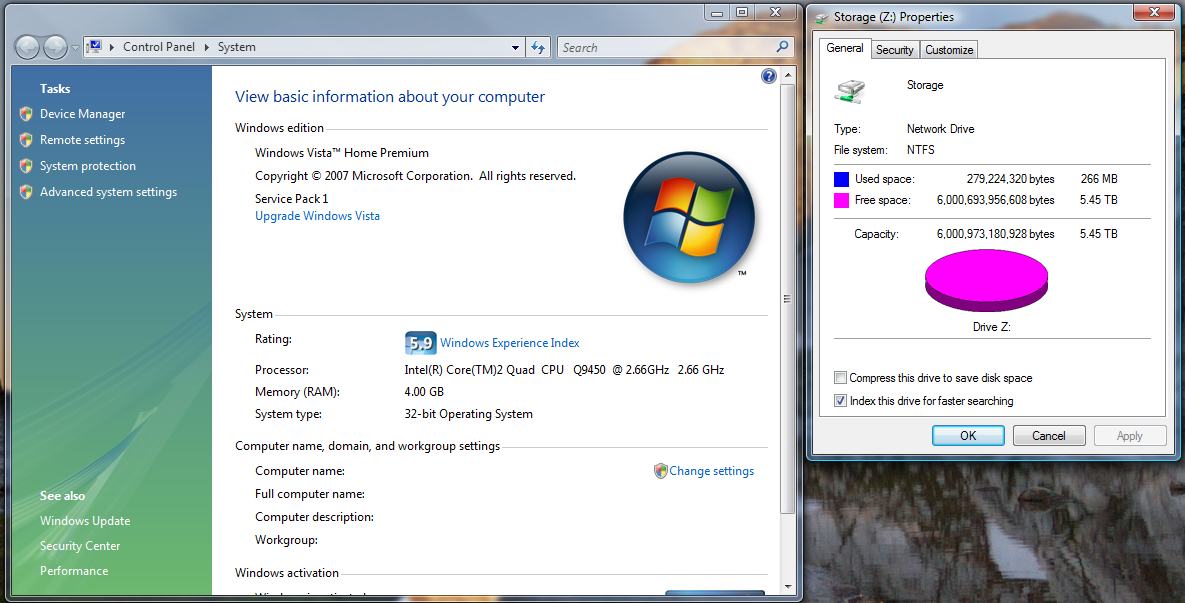Open help with the blue question icon
The width and height of the screenshot is (1185, 603).
769,76
